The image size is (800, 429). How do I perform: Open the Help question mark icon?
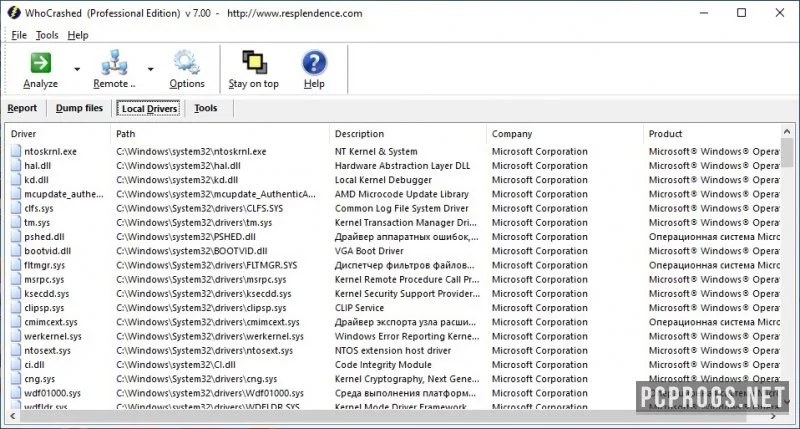[314, 63]
